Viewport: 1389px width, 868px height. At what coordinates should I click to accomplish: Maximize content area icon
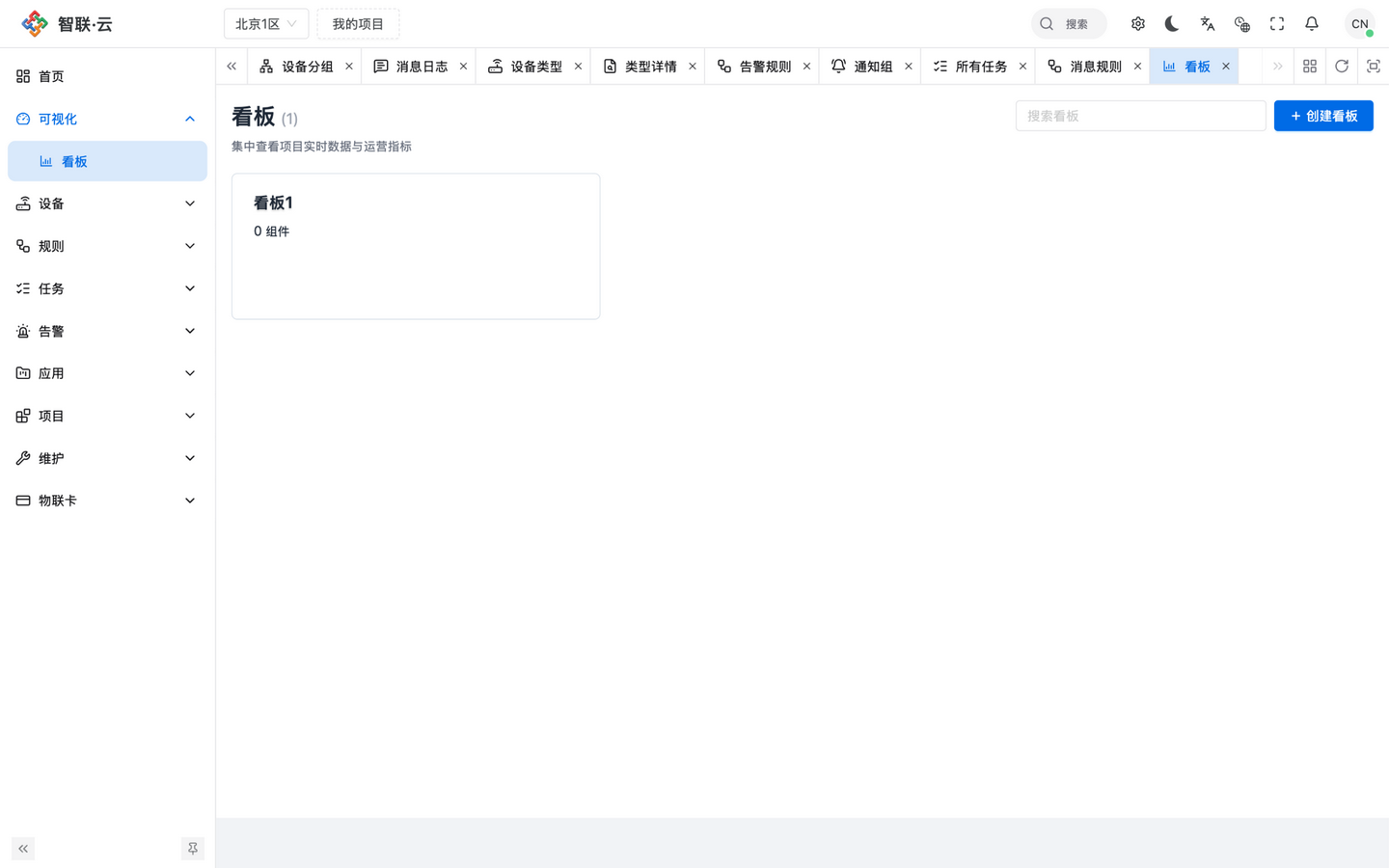[x=1374, y=67]
